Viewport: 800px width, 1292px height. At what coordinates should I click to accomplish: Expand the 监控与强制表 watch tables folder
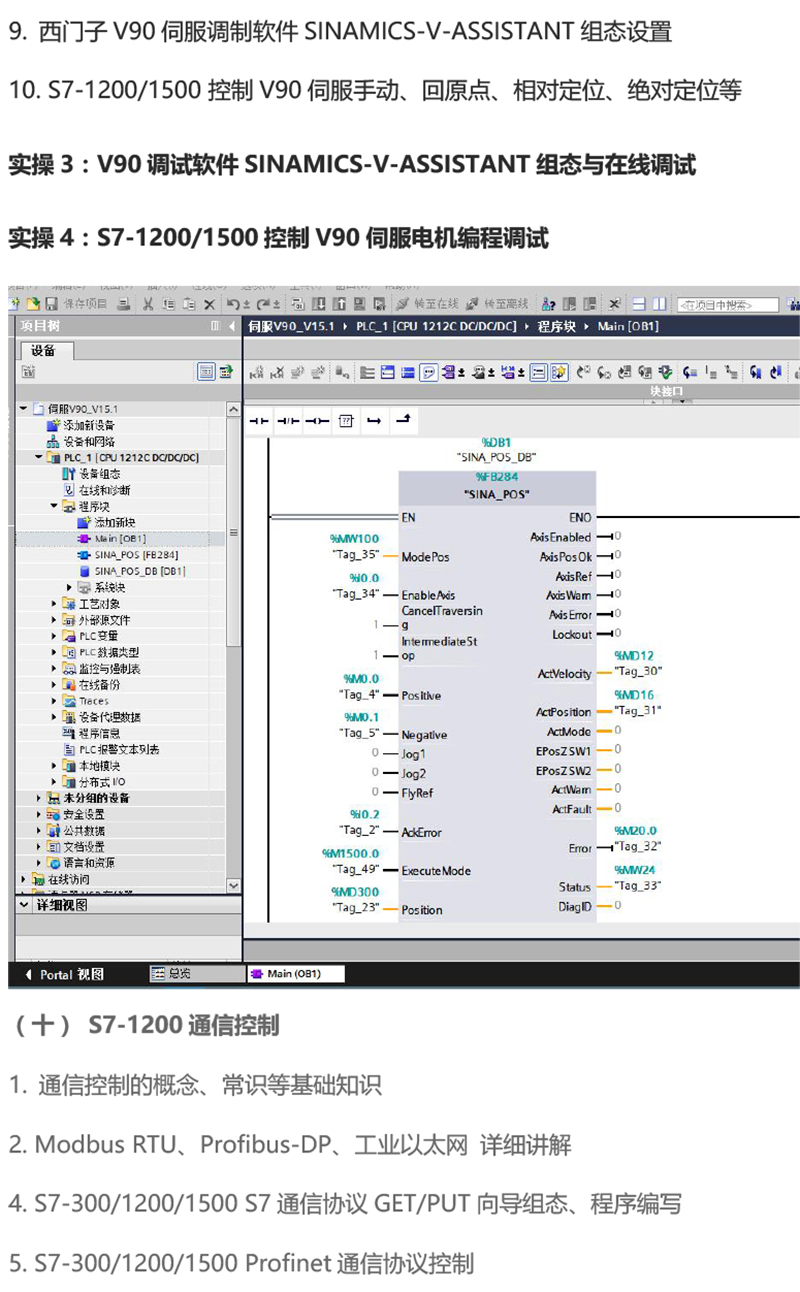[55, 668]
